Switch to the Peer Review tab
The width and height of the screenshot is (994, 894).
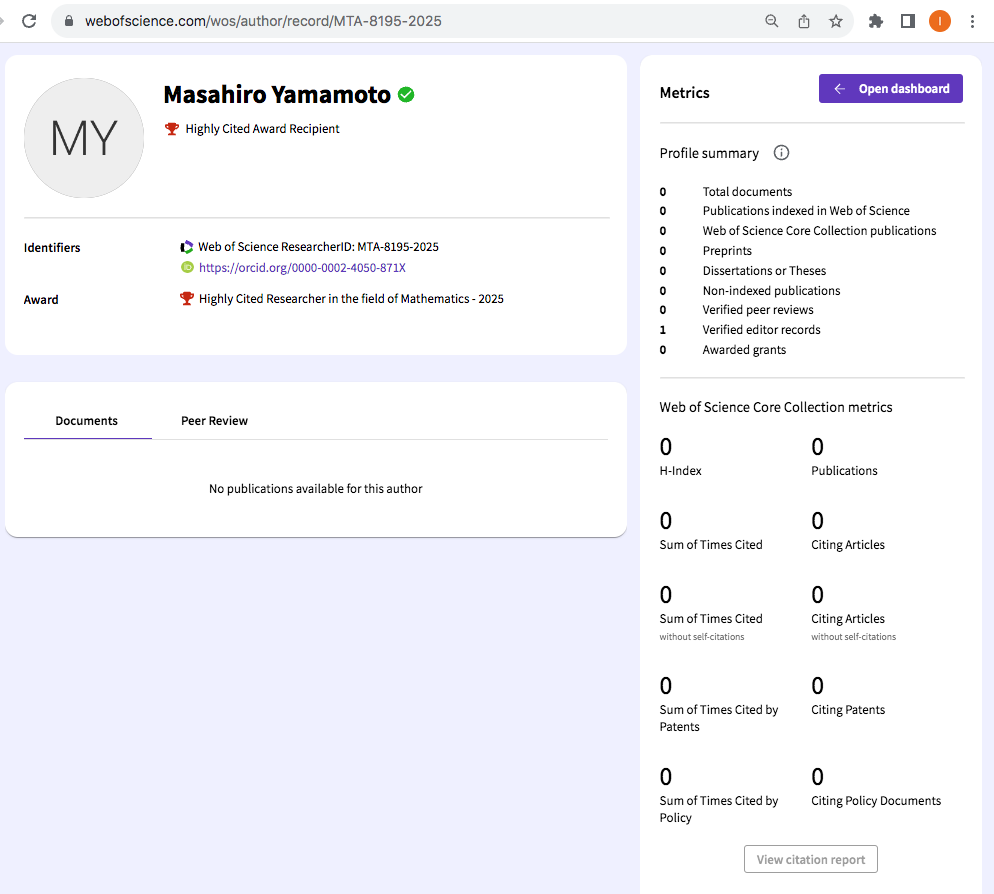point(214,421)
